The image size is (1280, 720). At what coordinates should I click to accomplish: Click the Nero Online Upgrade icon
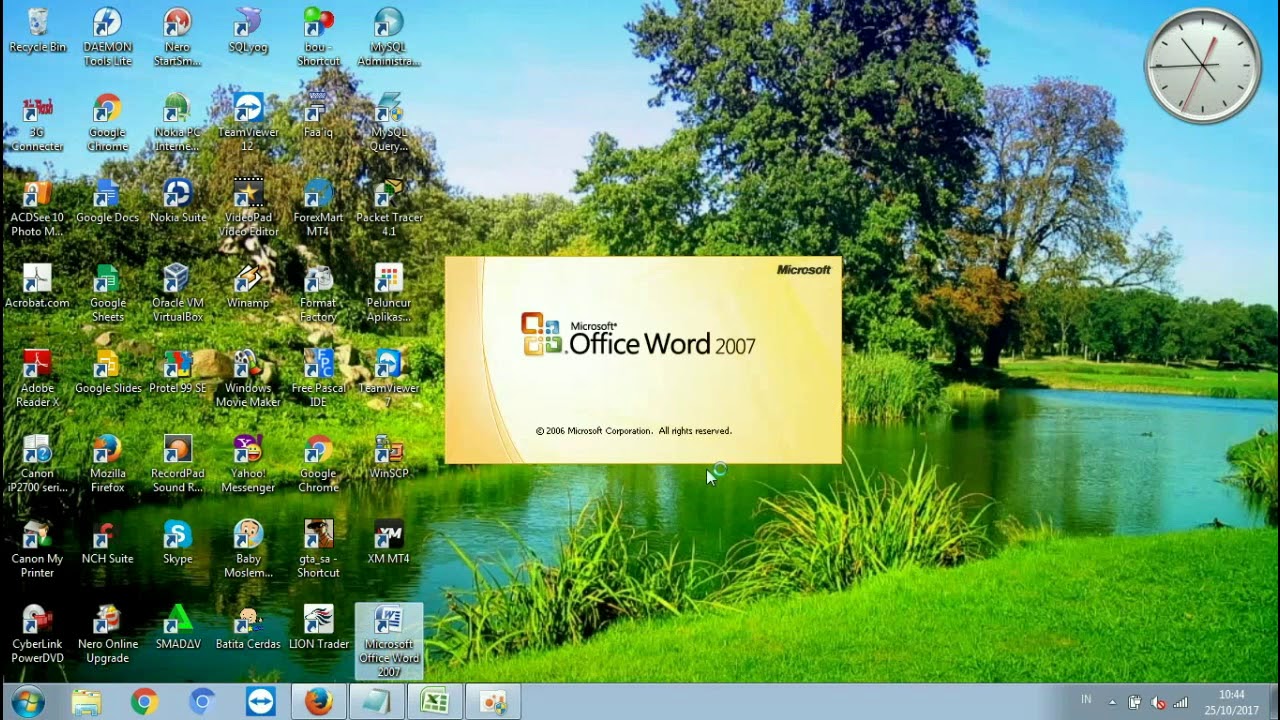click(x=107, y=635)
